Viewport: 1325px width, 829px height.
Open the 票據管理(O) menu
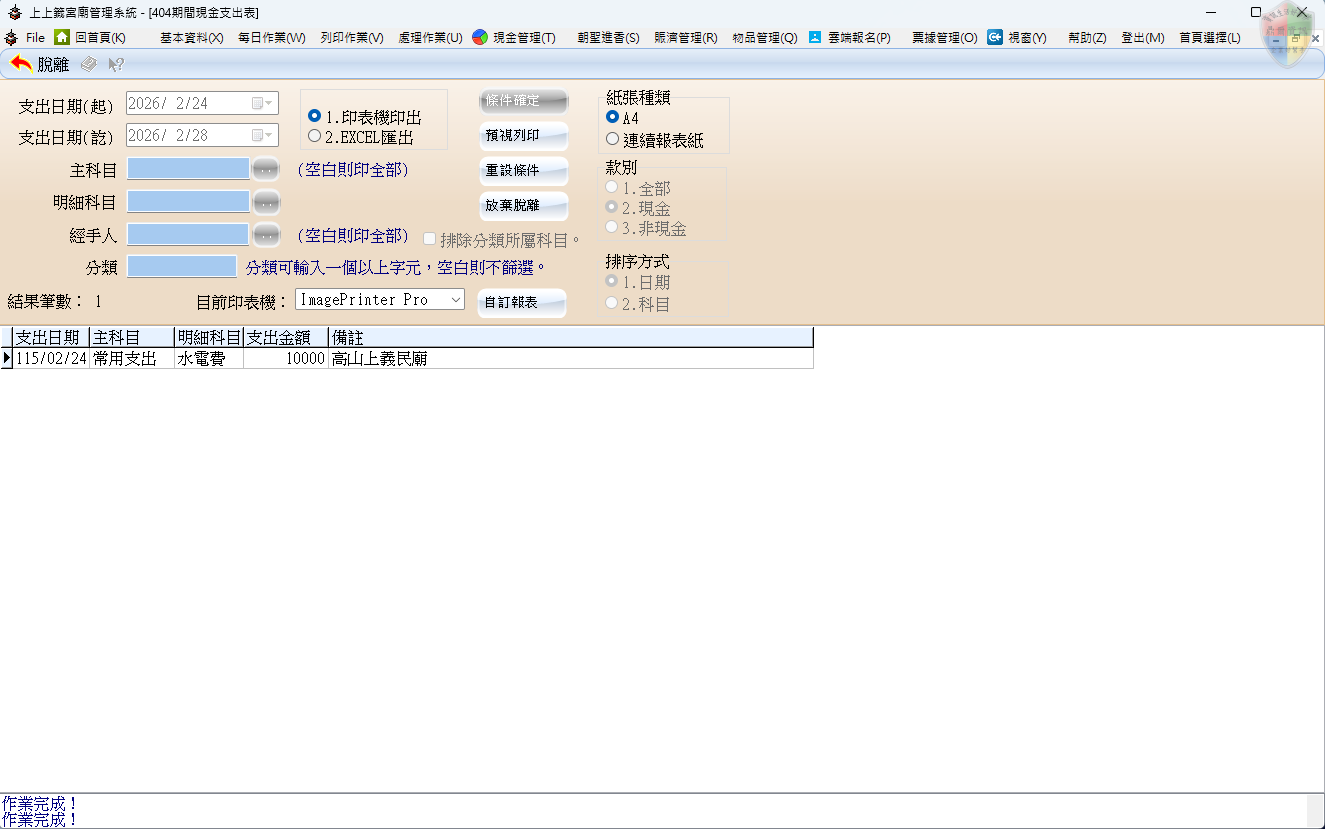click(x=944, y=38)
